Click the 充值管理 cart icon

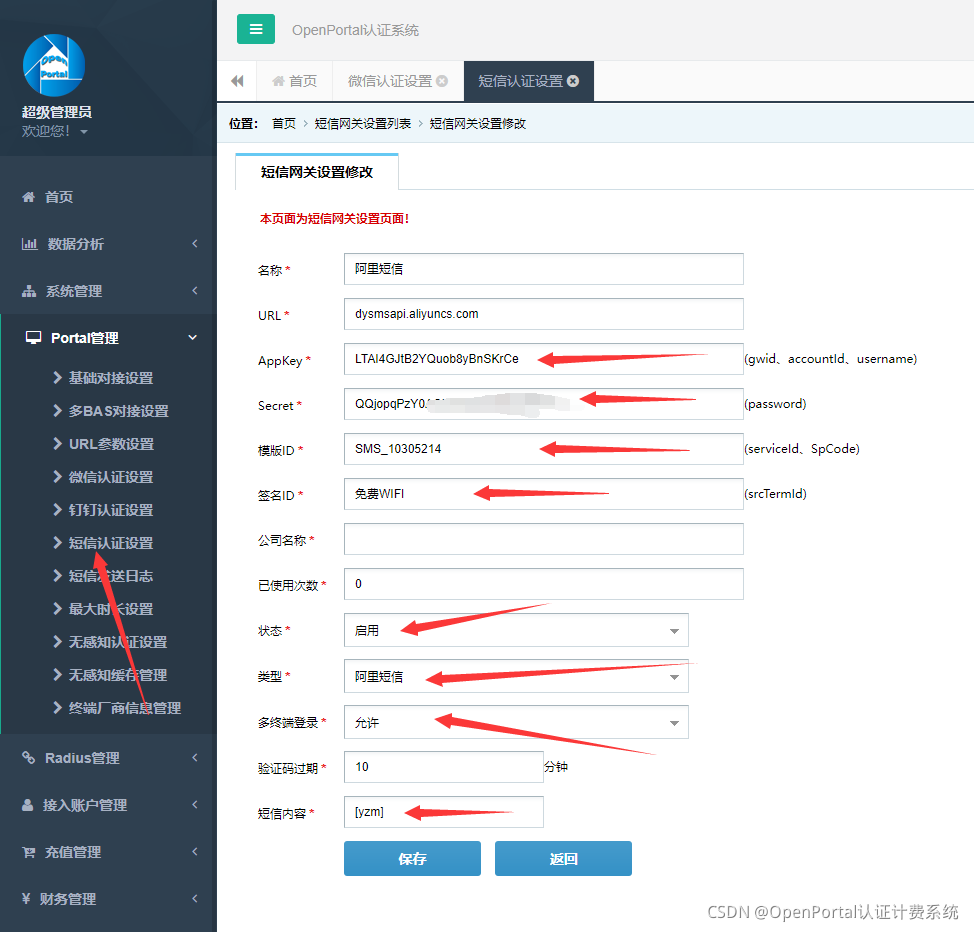point(29,852)
